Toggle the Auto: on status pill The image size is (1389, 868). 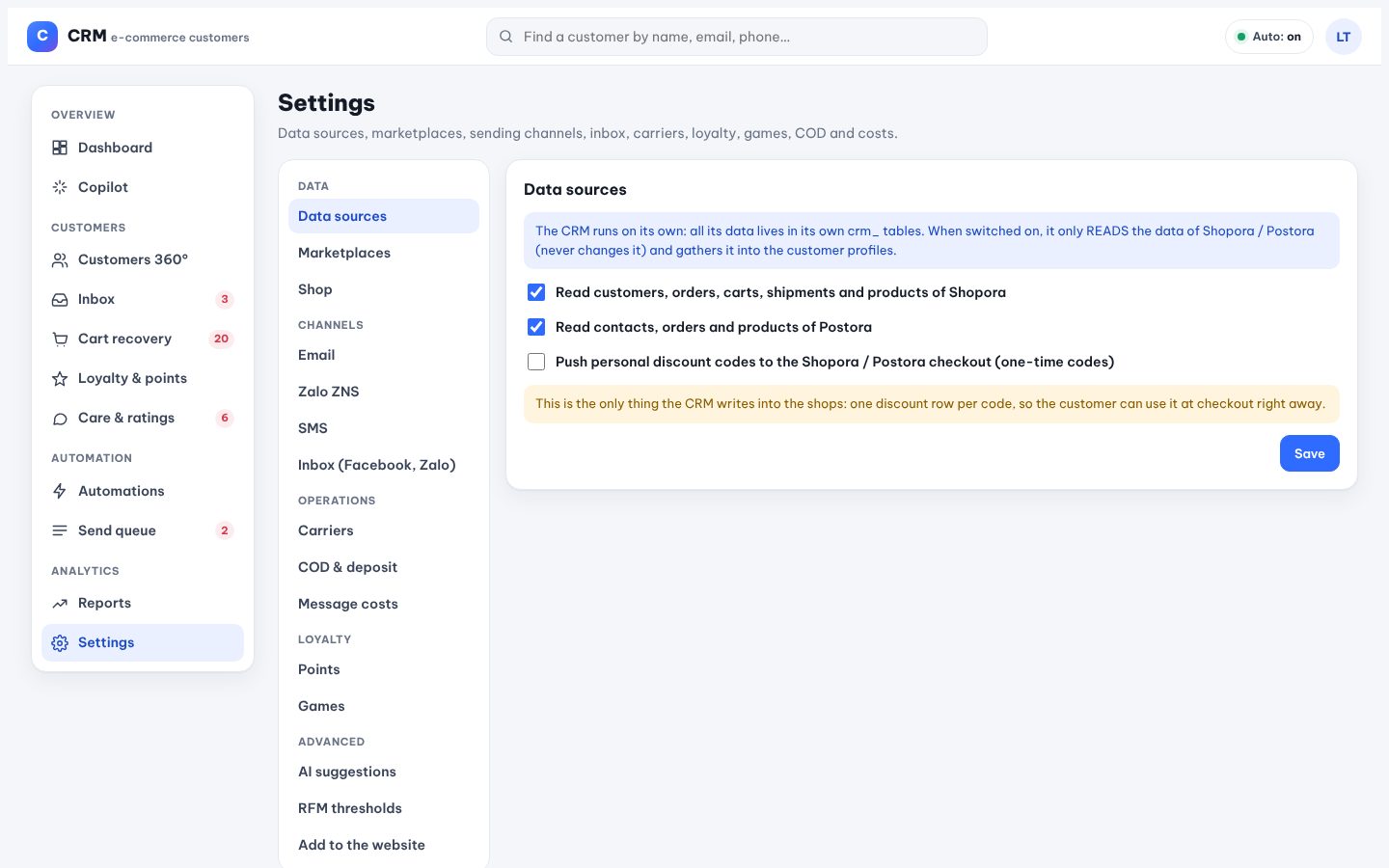pyautogui.click(x=1269, y=37)
